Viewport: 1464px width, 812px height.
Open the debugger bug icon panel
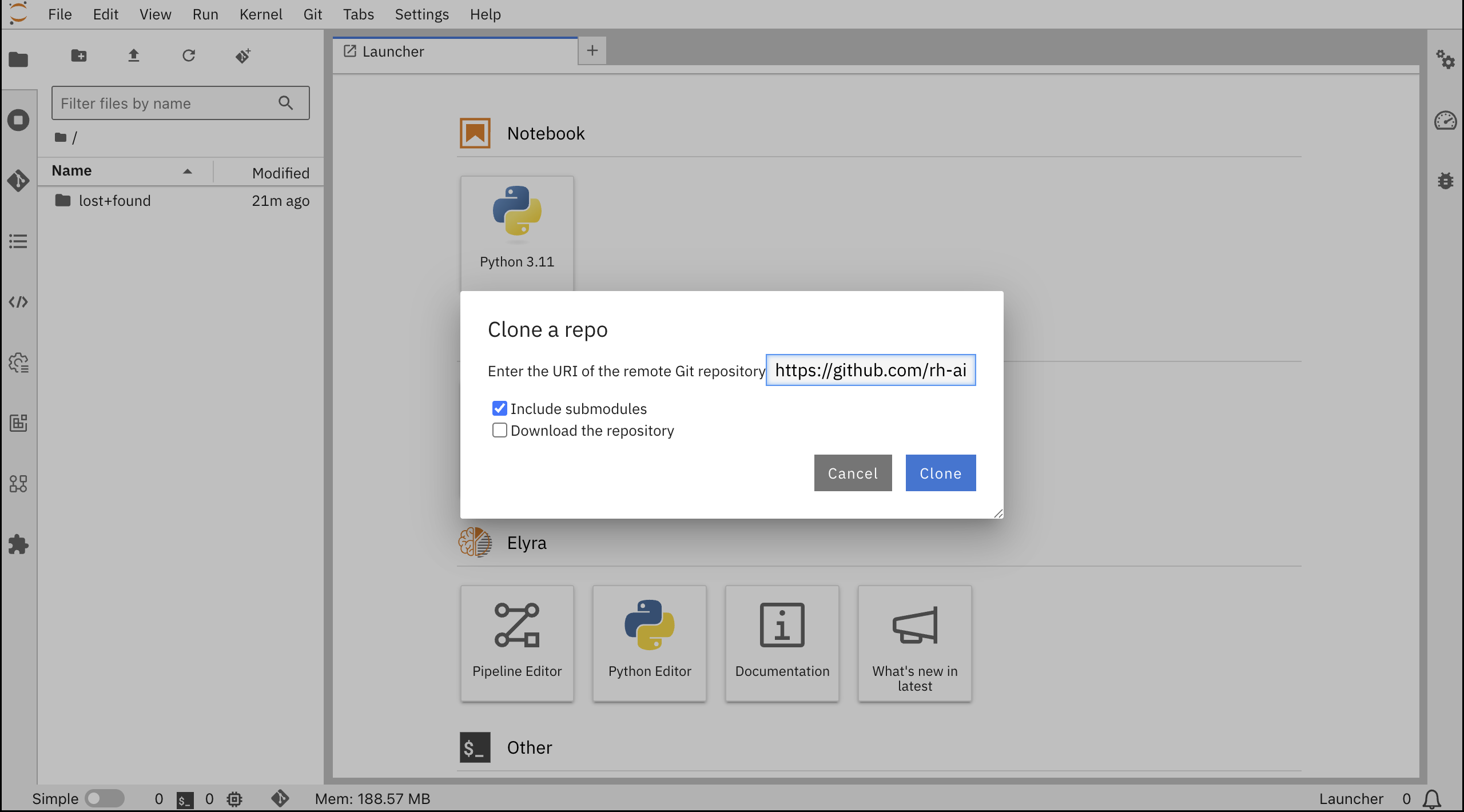coord(1445,181)
